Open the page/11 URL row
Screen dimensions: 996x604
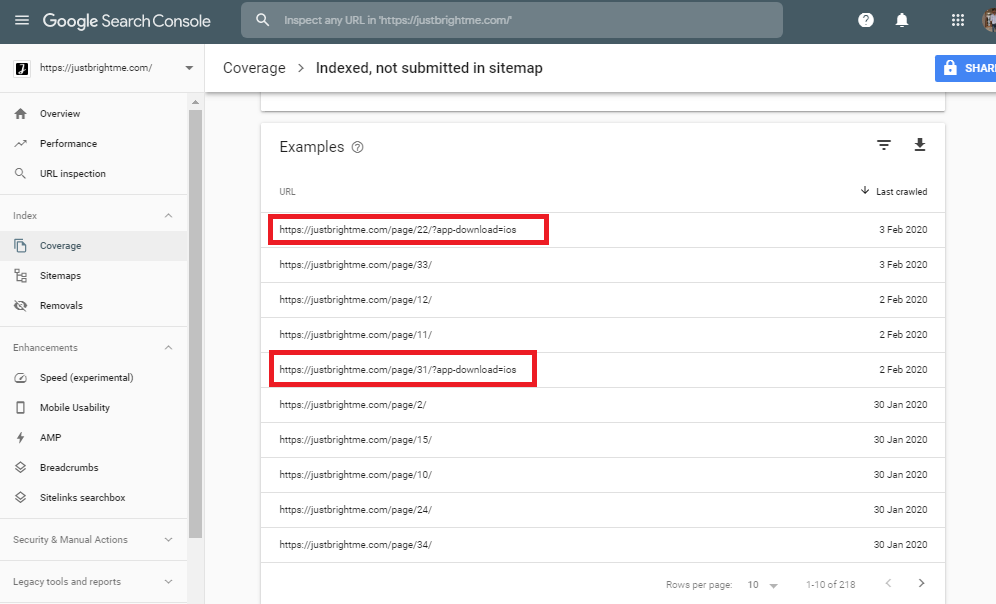(603, 335)
